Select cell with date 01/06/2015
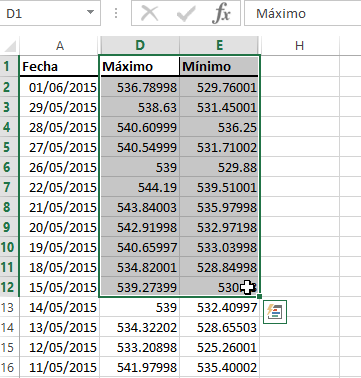The width and height of the screenshot is (361, 378). tap(60, 87)
